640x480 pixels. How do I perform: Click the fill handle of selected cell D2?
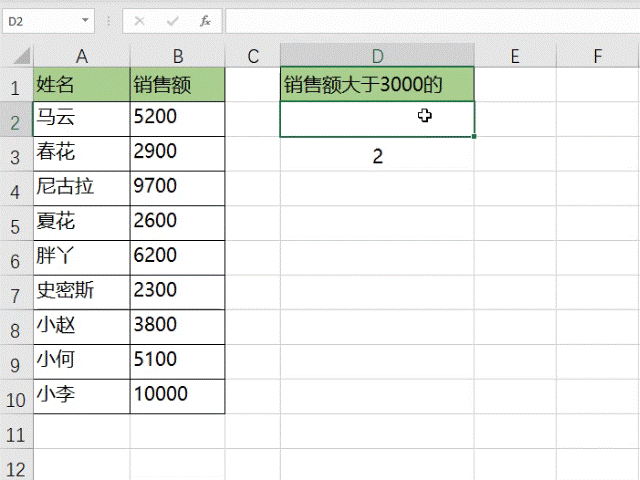click(474, 136)
